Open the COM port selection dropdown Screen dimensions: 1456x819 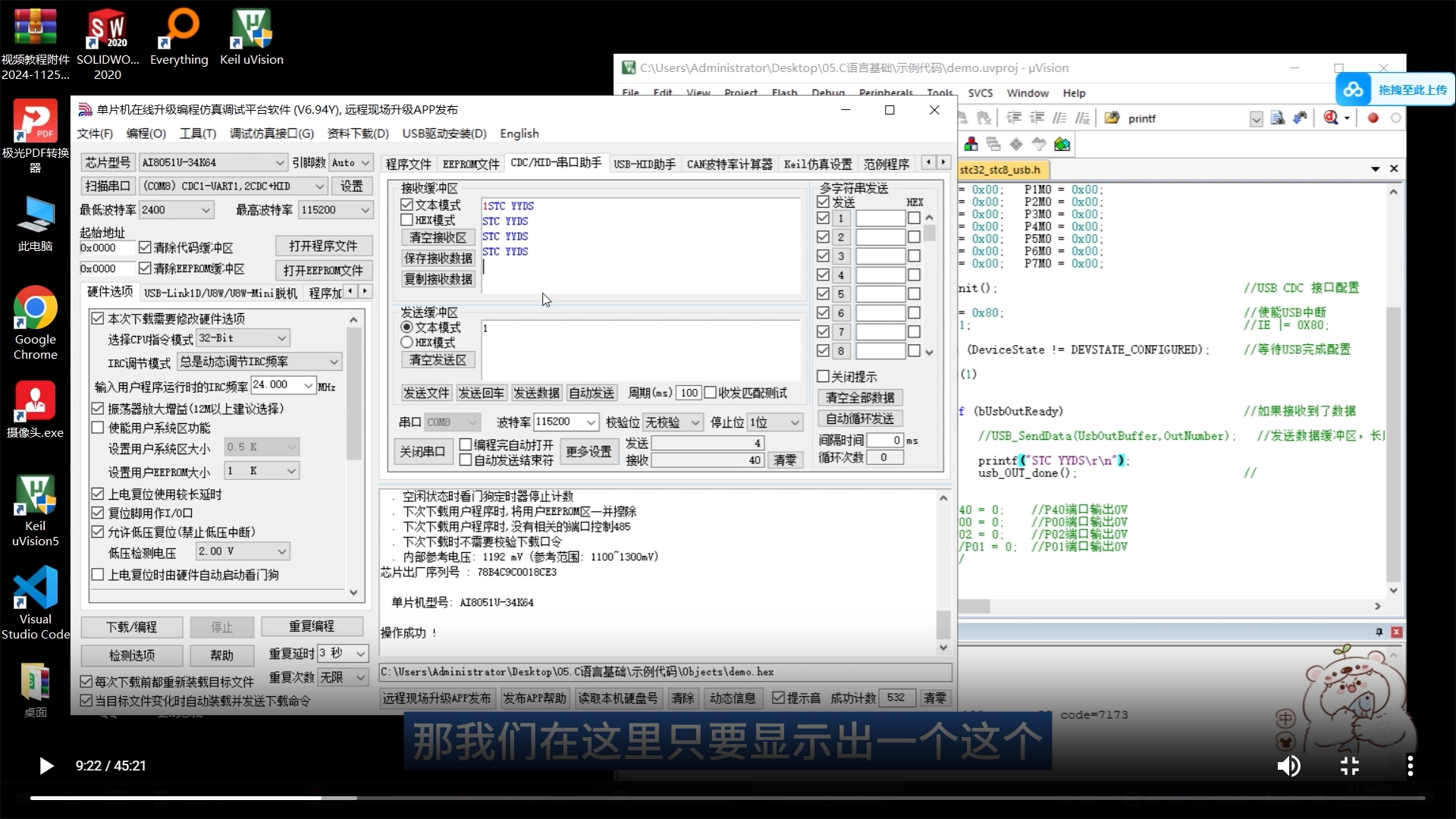coord(234,186)
